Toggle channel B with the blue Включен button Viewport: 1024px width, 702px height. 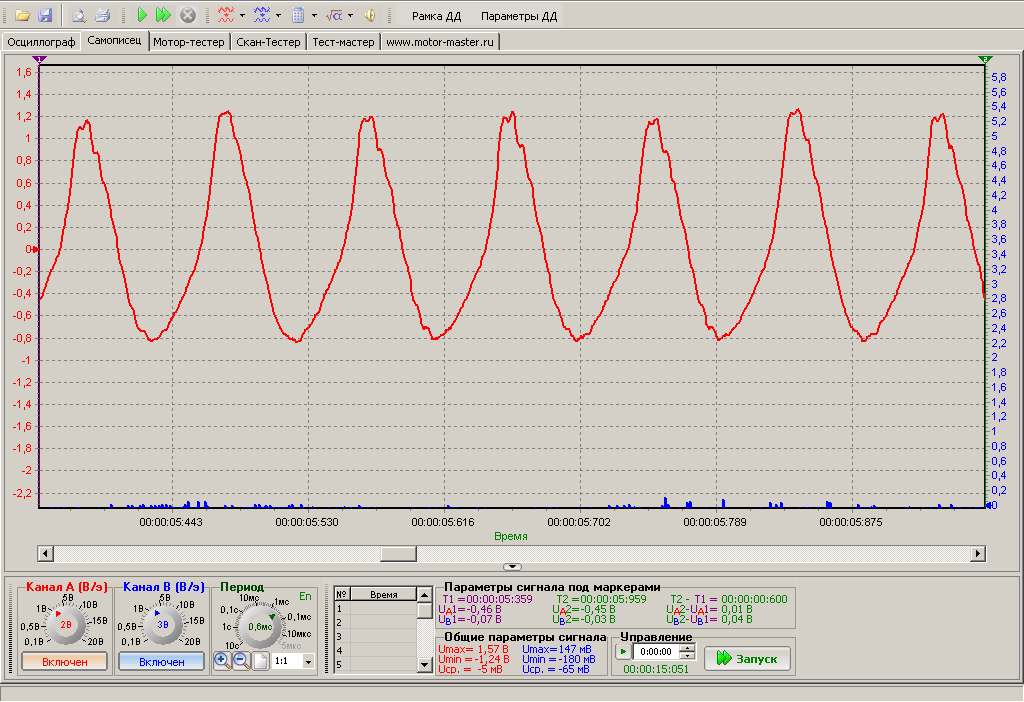[161, 662]
